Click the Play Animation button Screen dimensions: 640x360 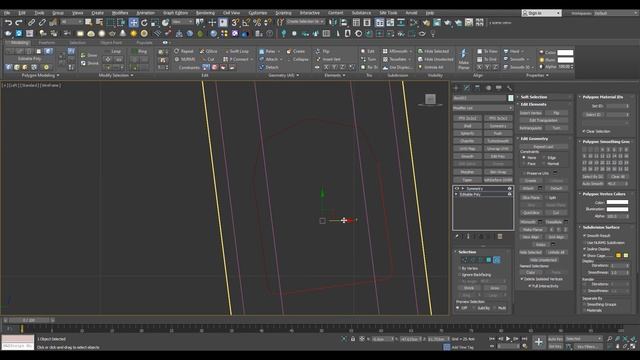coord(508,339)
